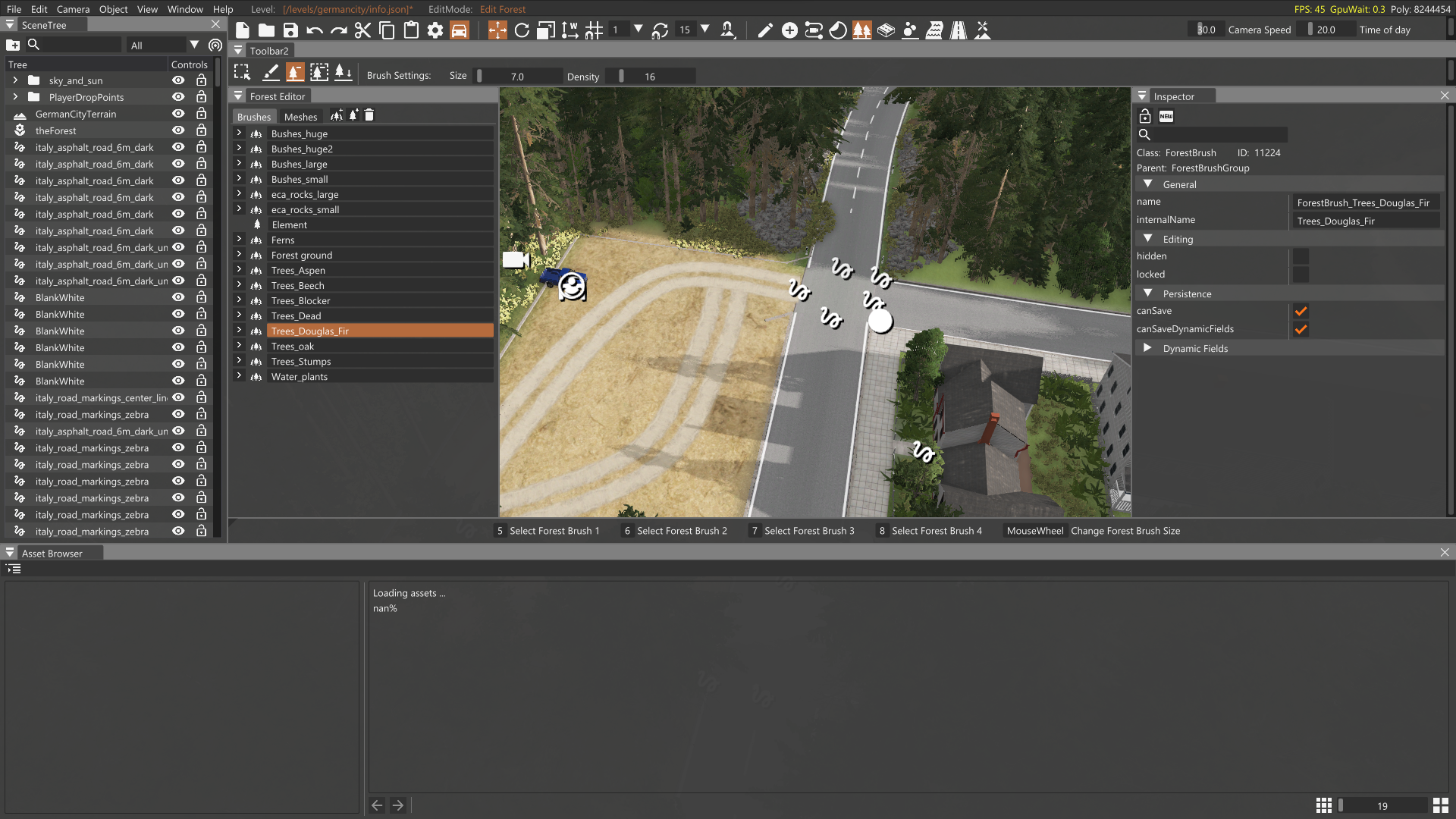The image size is (1456, 819).
Task: Switch to Forest Editor tree icon in main toolbar
Action: [x=862, y=30]
